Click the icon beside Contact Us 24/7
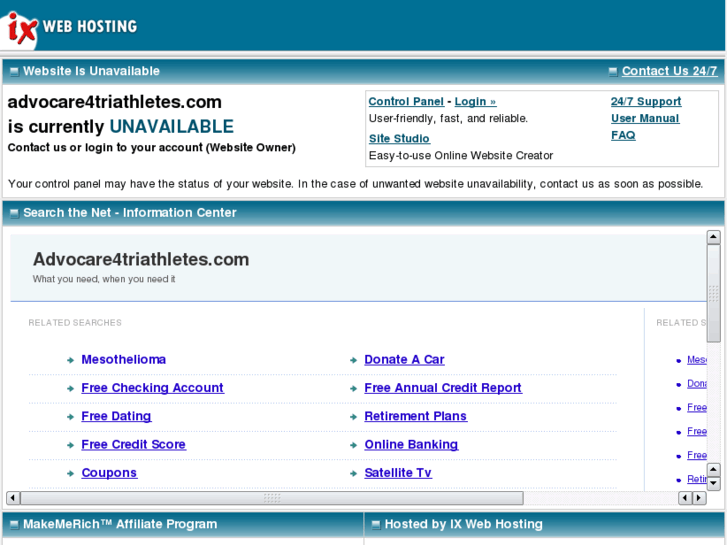This screenshot has height=545, width=727. (613, 71)
